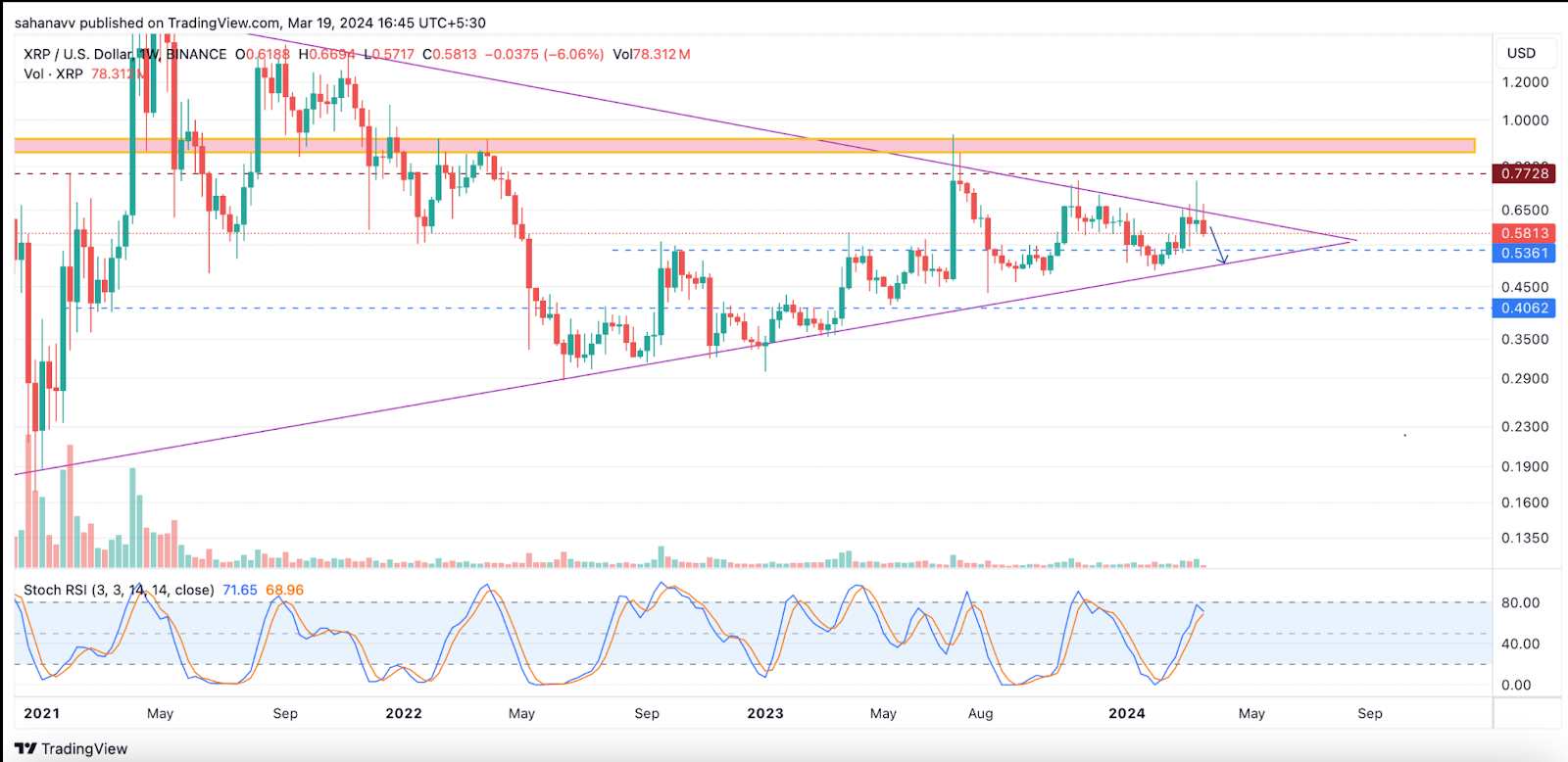1568x762 pixels.
Task: Click the 2023 time axis label
Action: [x=765, y=713]
